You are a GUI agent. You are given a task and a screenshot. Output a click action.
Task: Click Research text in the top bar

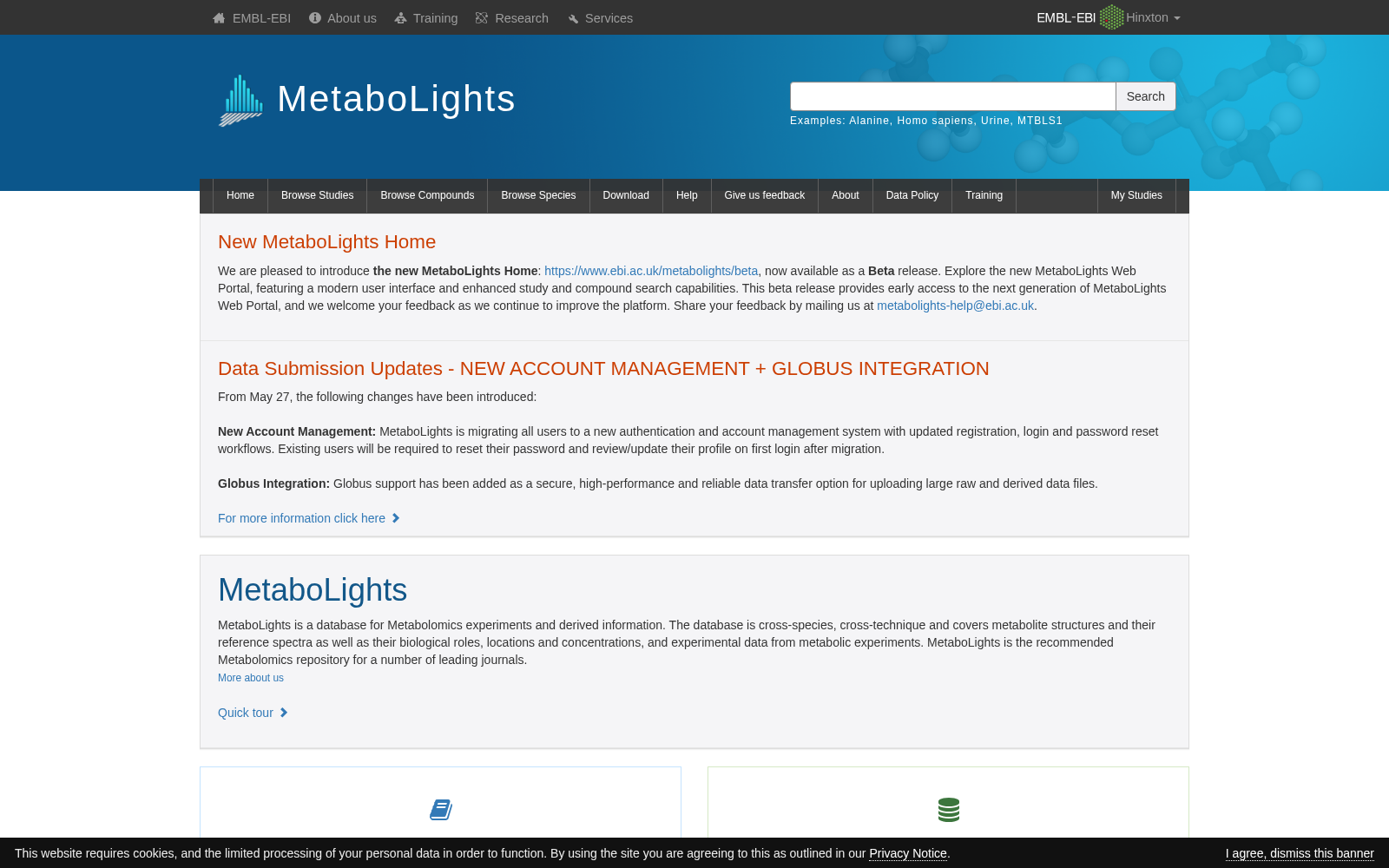click(x=522, y=18)
